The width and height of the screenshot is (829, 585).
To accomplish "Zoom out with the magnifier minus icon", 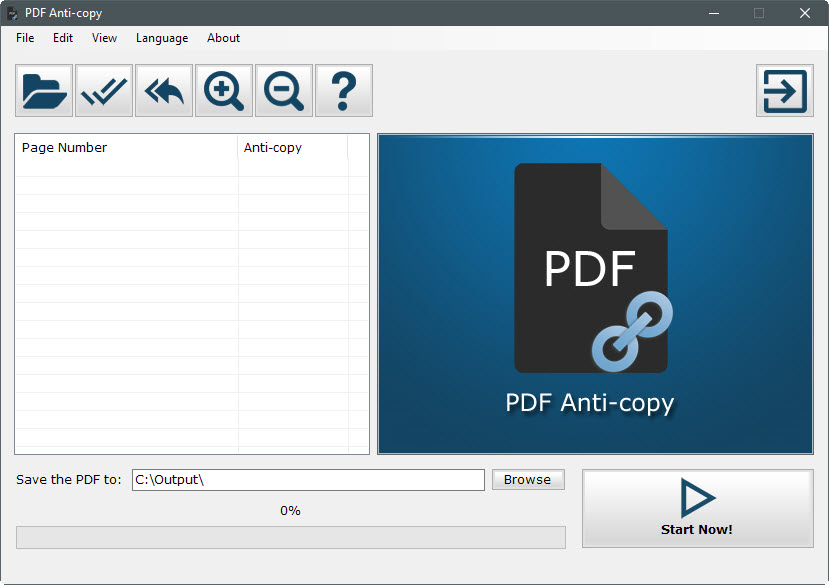I will pos(284,90).
